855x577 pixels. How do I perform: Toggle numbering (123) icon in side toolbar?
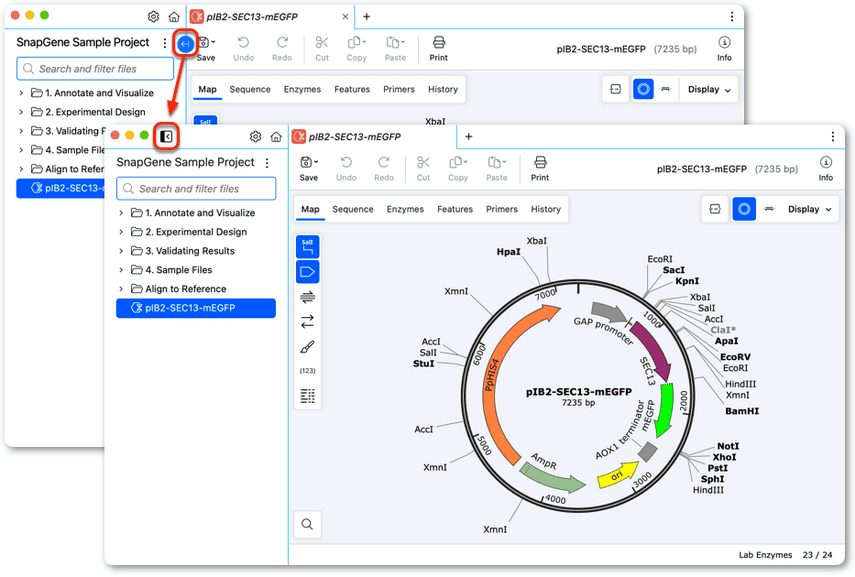click(x=308, y=371)
